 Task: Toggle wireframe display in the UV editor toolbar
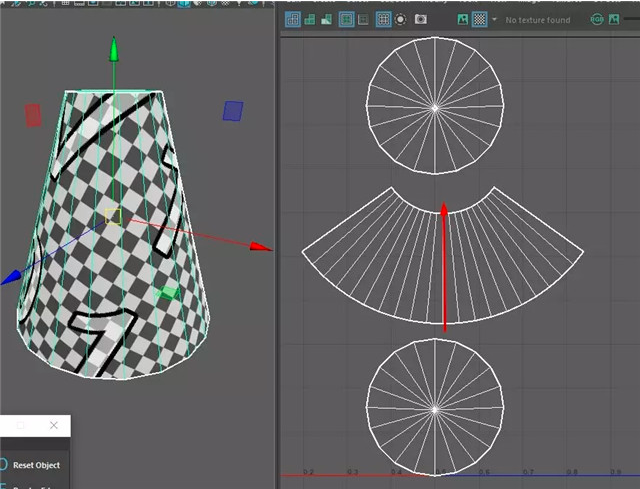293,19
